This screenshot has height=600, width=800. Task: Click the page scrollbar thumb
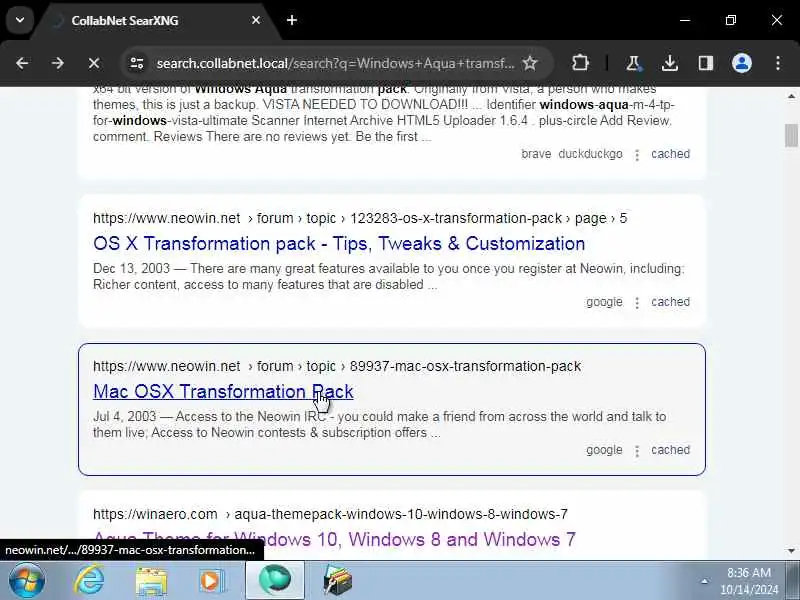(x=791, y=135)
